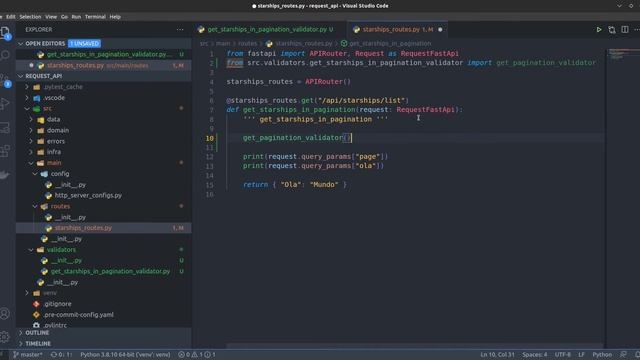Open the Go menu
This screenshot has height=360, width=640.
pos(64,17)
